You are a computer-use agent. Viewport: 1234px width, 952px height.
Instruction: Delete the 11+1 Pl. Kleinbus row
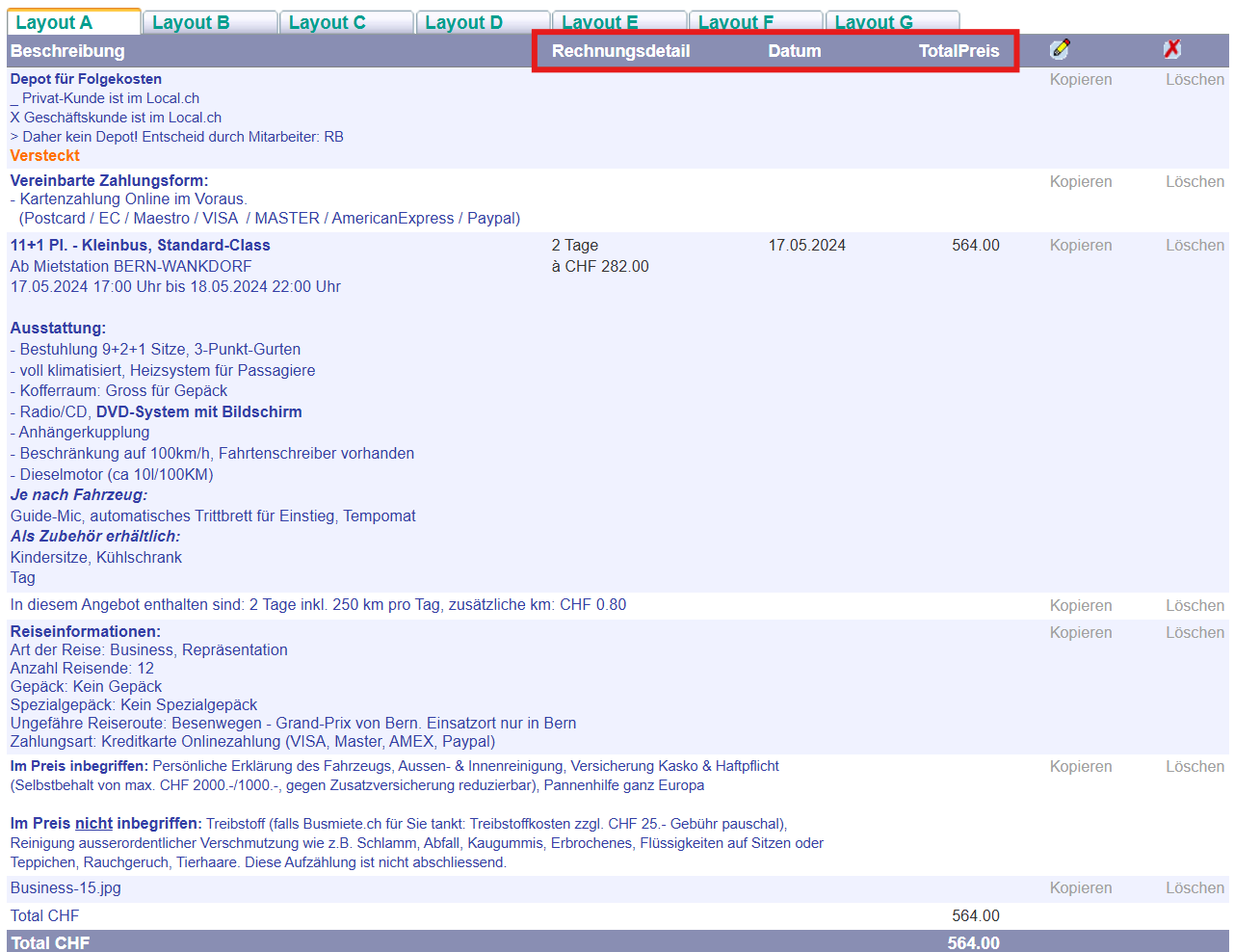[x=1195, y=246]
